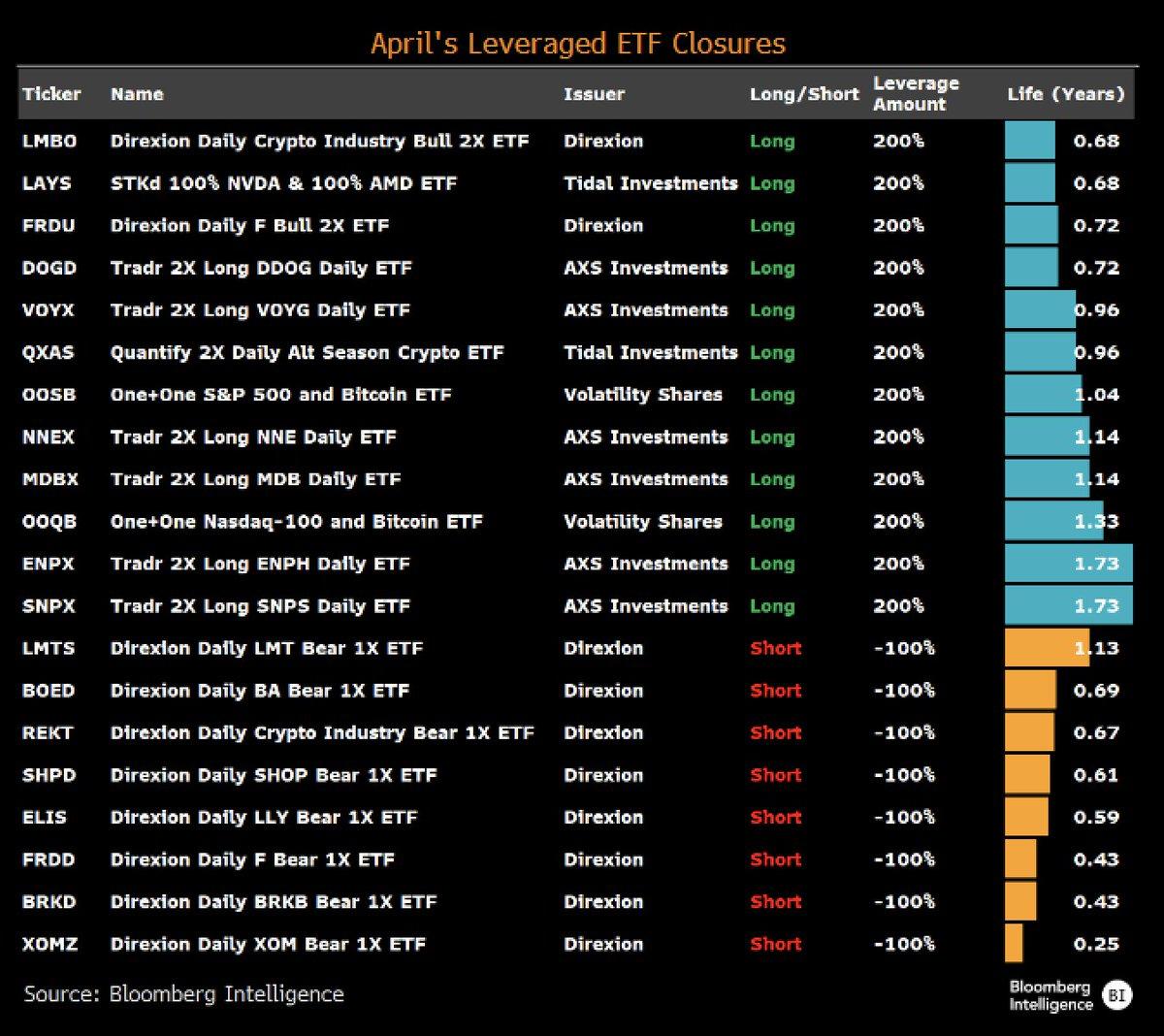Click the 0.61 life value in SHPD row
The height and width of the screenshot is (1036, 1164).
1096,775
